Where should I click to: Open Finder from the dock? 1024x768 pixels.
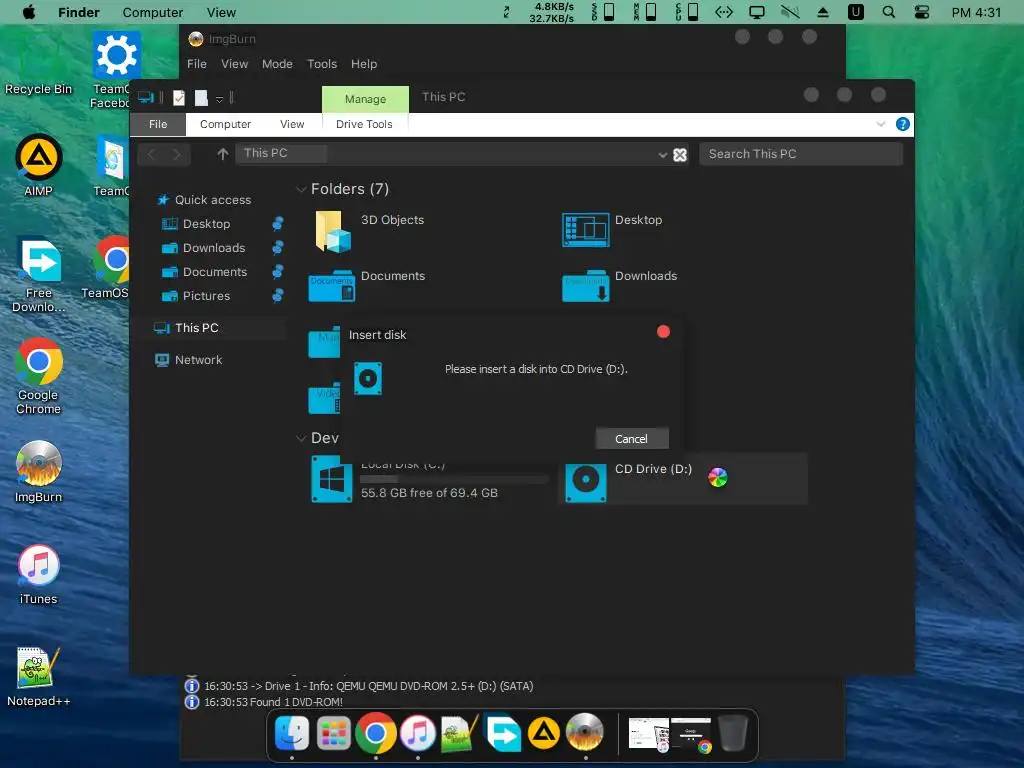click(291, 733)
